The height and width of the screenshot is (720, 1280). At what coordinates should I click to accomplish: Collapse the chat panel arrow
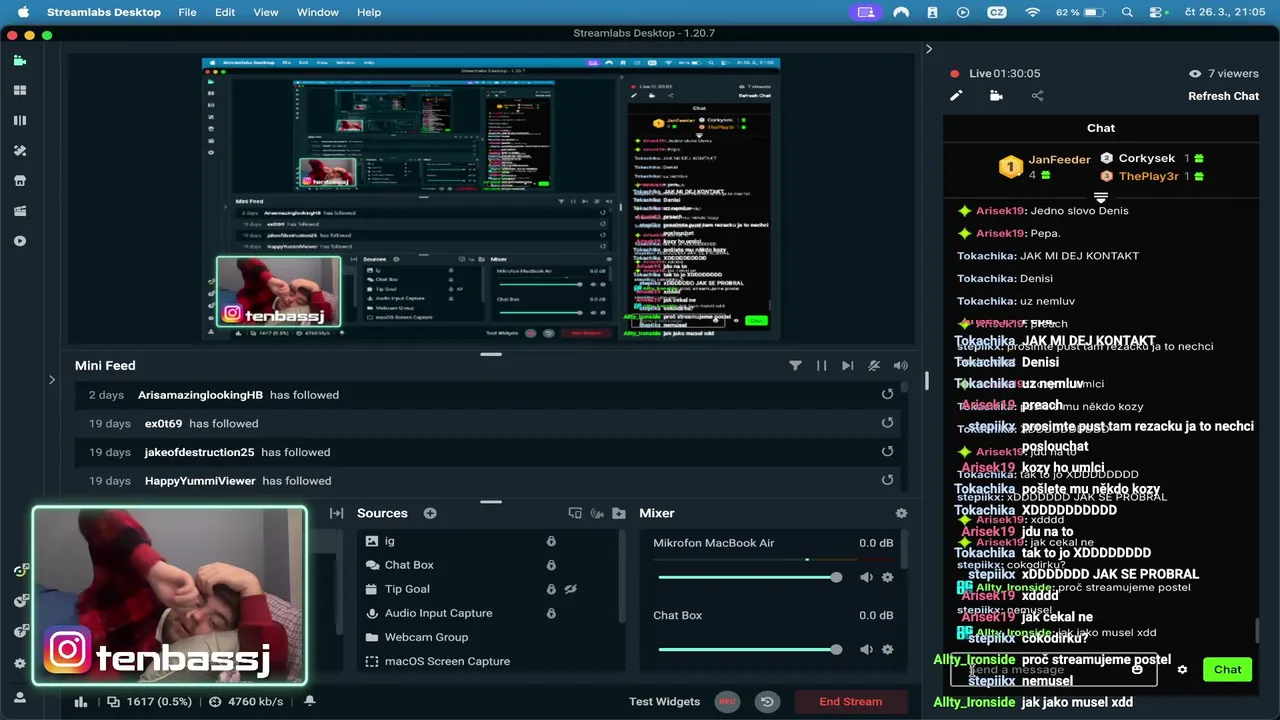click(x=928, y=49)
